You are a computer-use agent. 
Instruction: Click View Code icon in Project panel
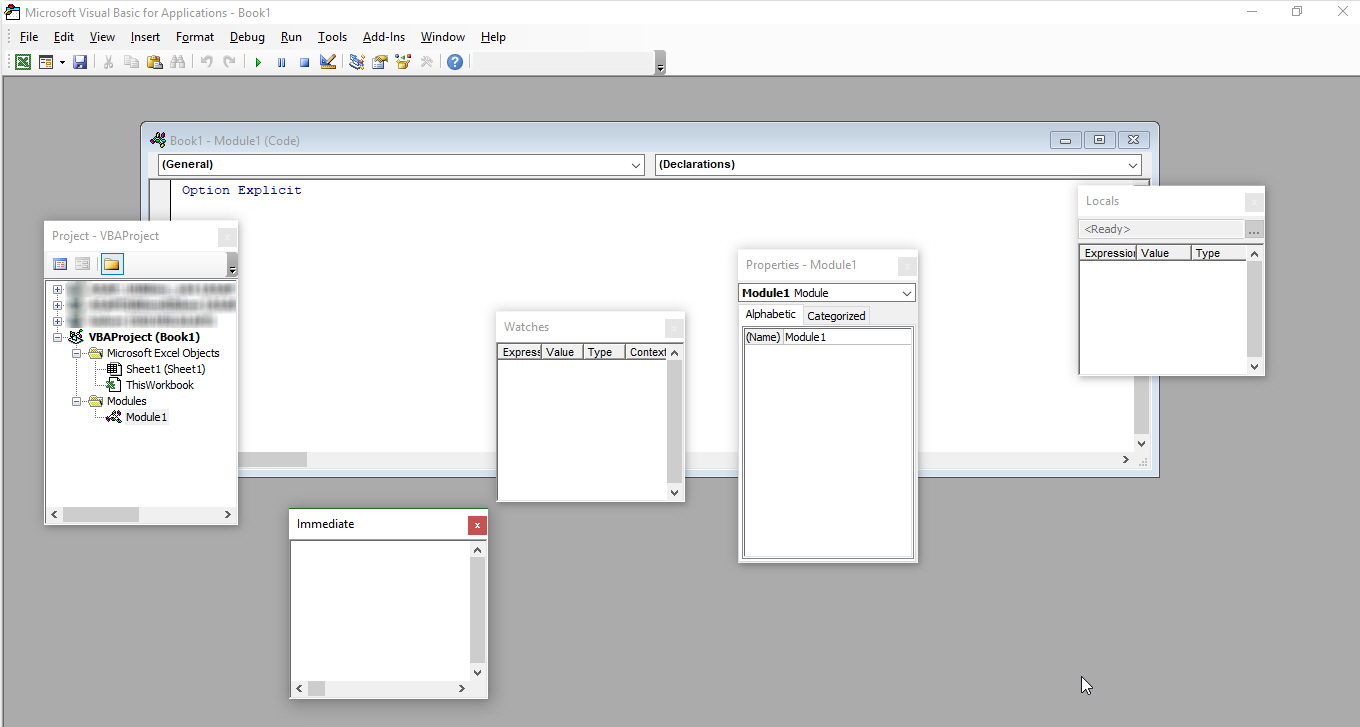[60, 264]
